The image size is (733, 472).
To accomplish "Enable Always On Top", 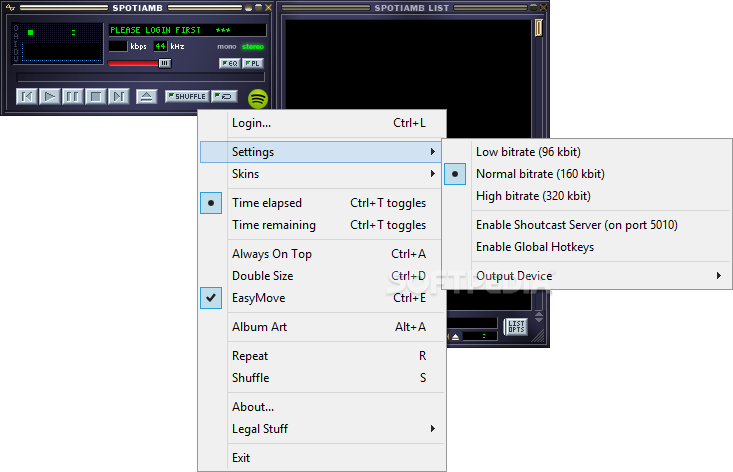I will (321, 254).
